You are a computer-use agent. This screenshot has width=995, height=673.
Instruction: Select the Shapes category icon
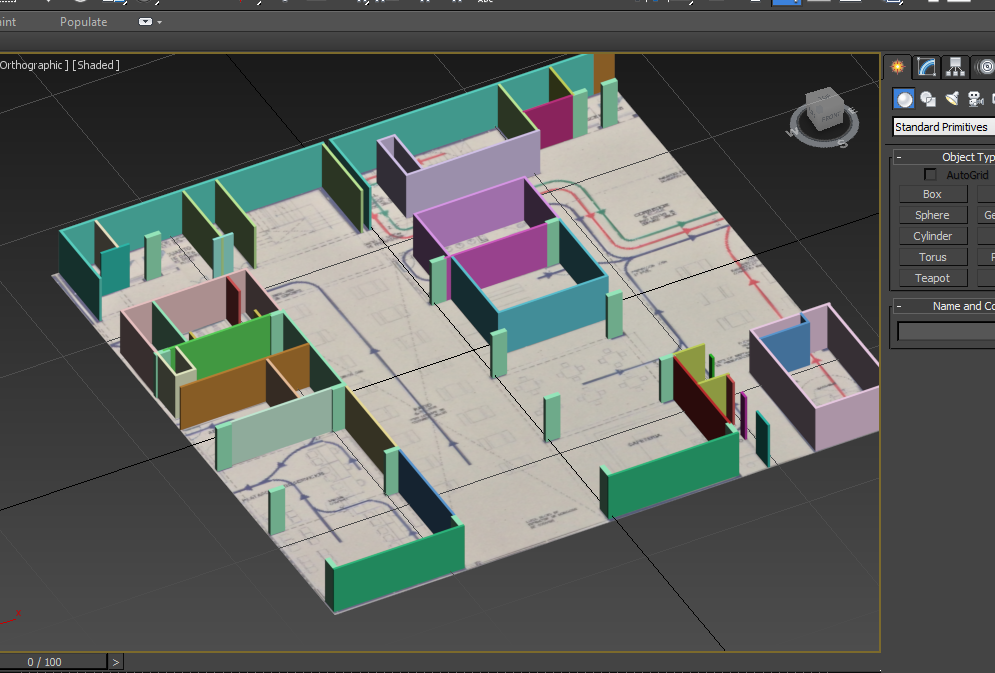pos(928,98)
